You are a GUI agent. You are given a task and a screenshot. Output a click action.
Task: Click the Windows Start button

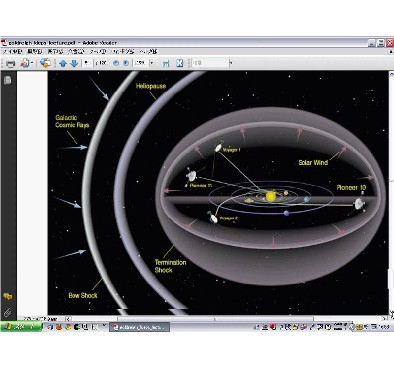tap(21, 327)
